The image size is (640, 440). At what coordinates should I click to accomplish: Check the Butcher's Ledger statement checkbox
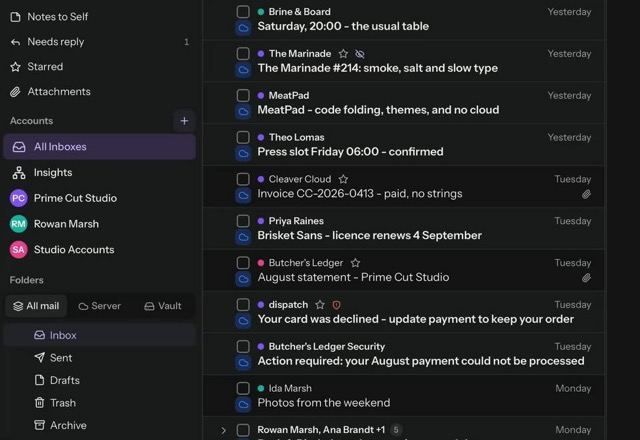[x=243, y=263]
